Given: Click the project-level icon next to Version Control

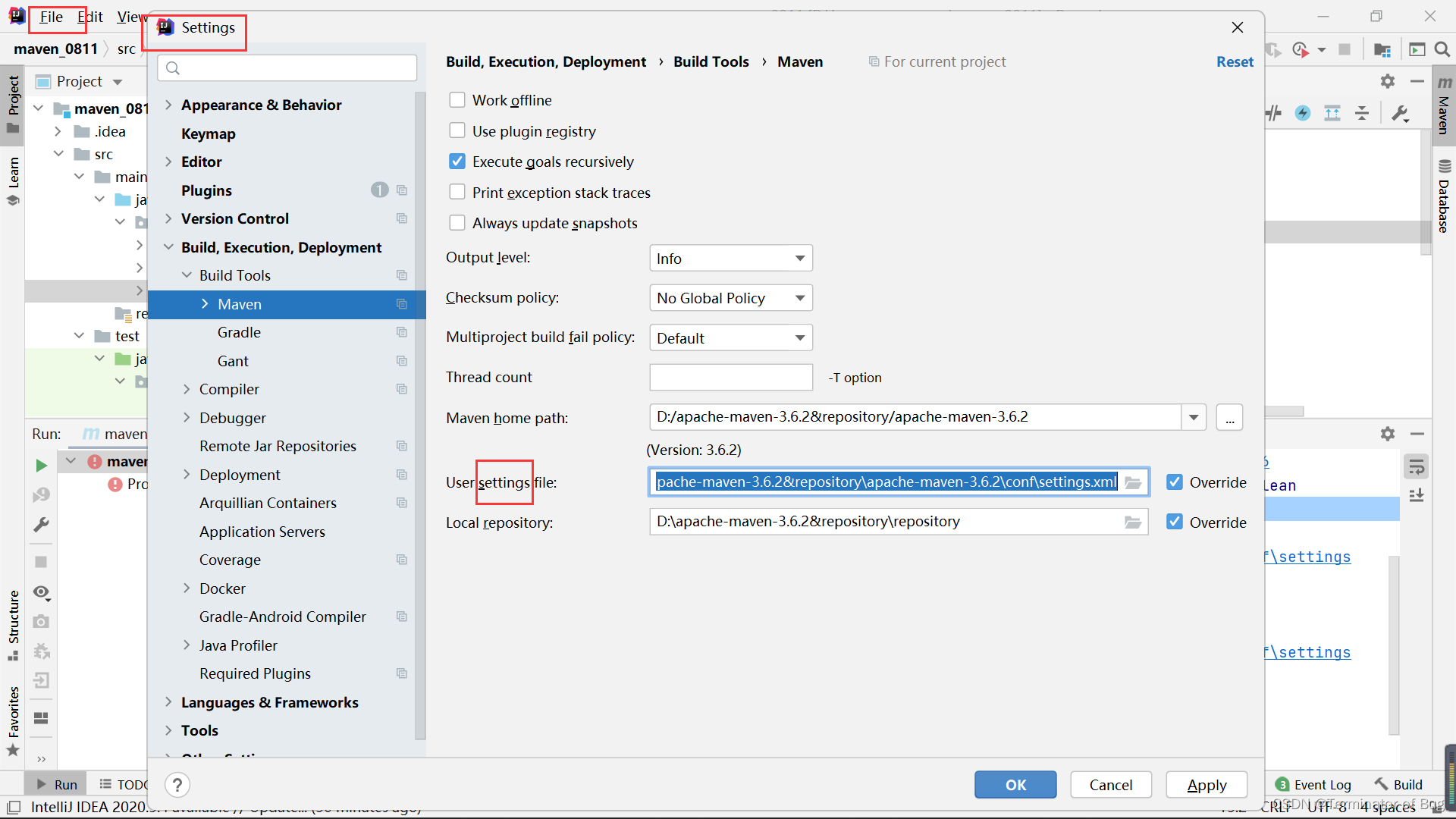Looking at the screenshot, I should click(x=402, y=218).
